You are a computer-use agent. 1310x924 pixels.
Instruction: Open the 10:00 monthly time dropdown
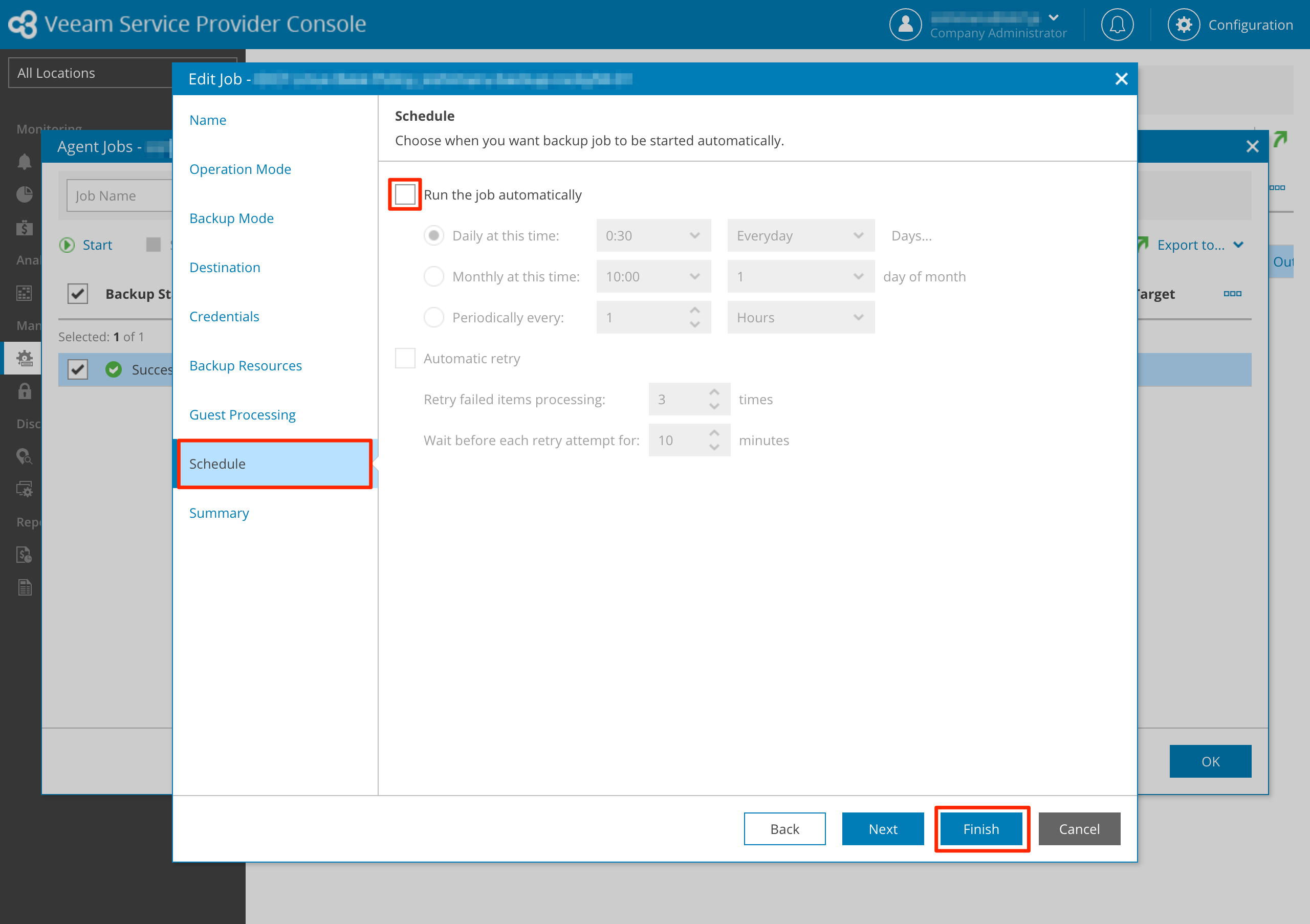pos(653,277)
